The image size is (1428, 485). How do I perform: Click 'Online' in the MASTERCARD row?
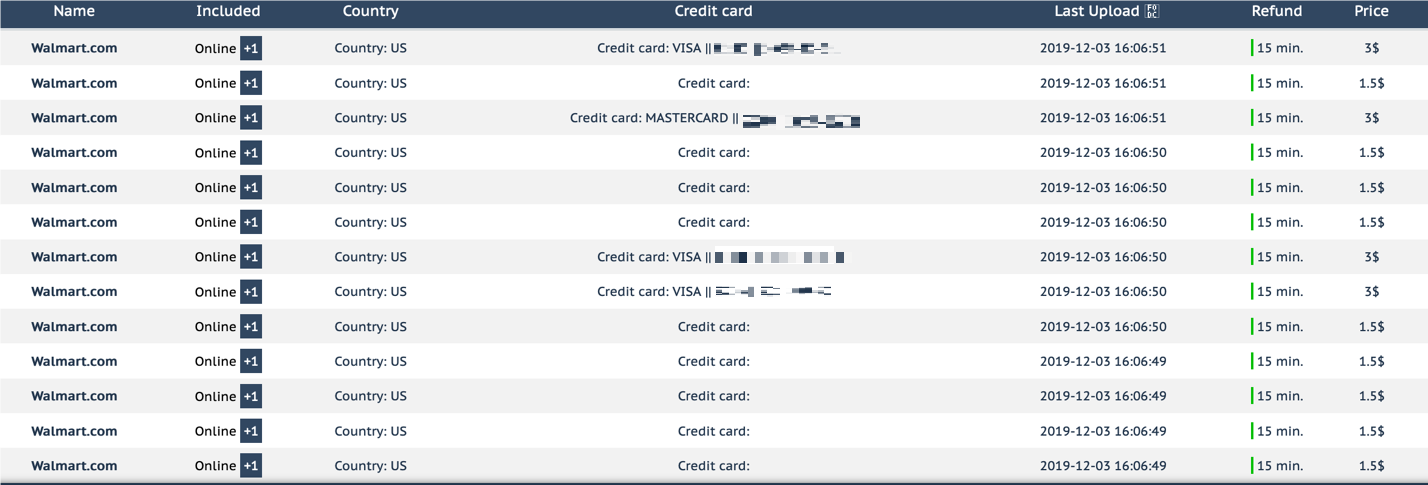(215, 118)
